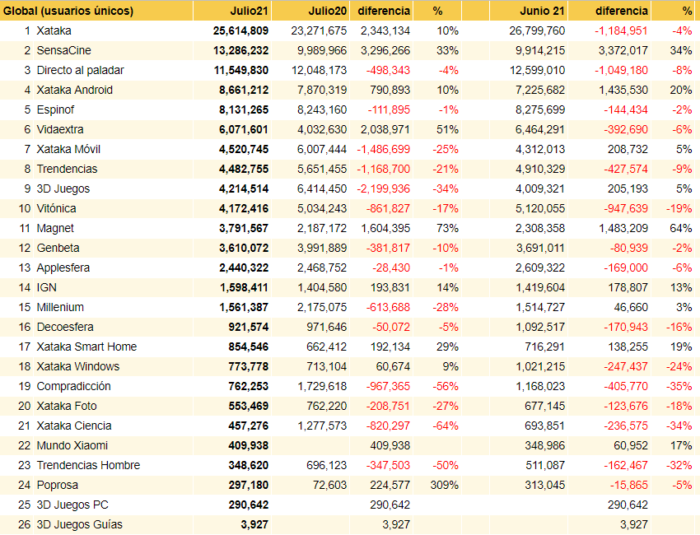Select the 'Decoesfera' row label

click(x=65, y=327)
